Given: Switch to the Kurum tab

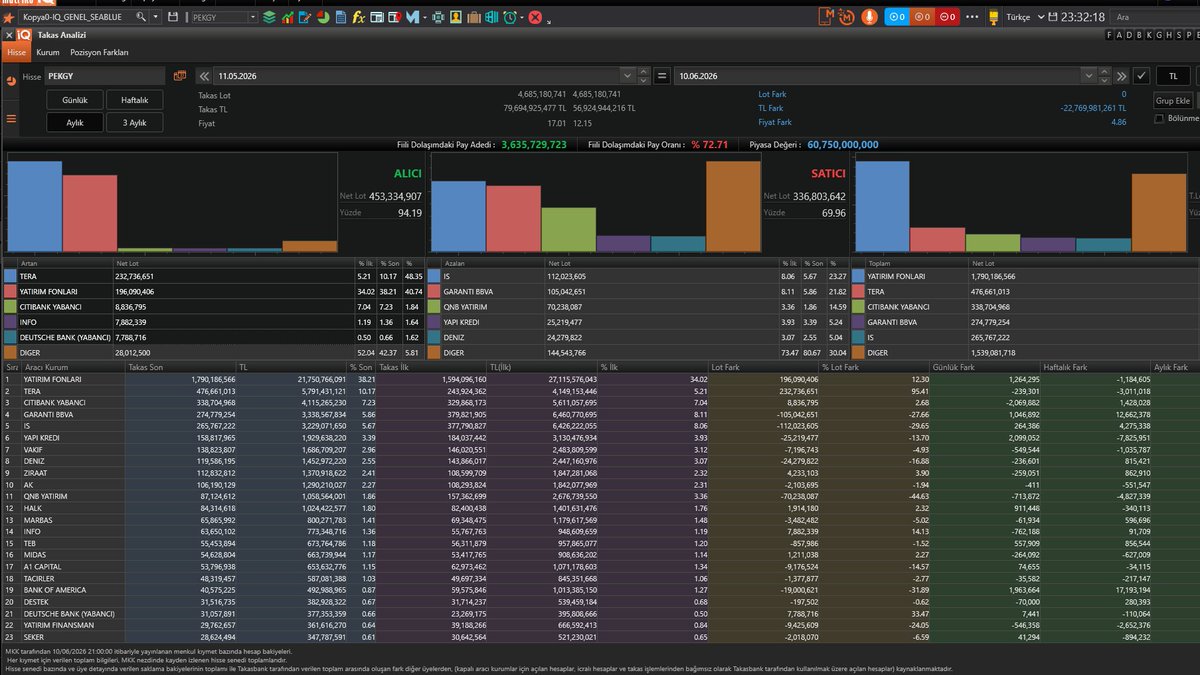Looking at the screenshot, I should (48, 52).
